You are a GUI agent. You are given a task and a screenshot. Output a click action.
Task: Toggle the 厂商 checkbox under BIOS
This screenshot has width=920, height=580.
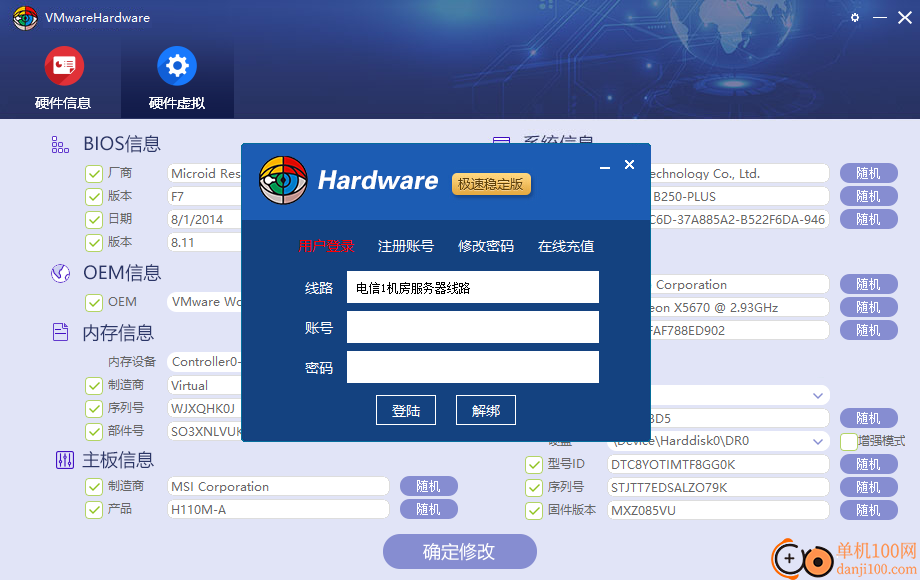94,174
